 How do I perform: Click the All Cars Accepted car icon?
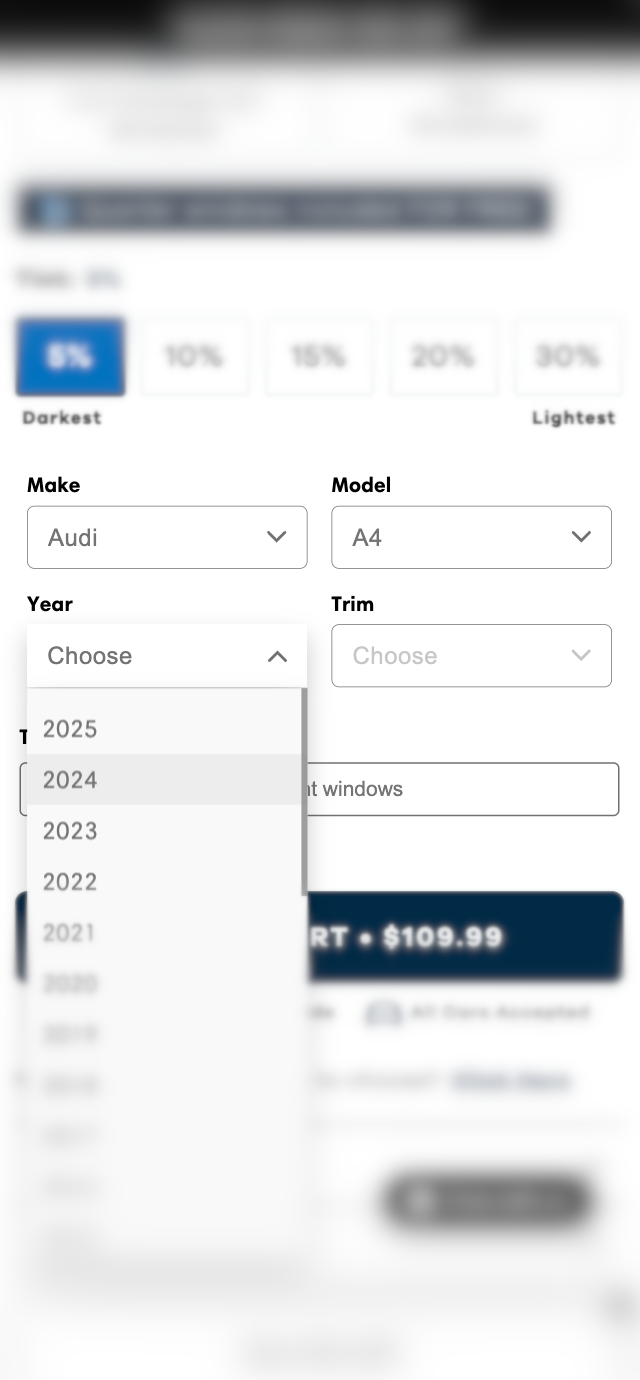pyautogui.click(x=383, y=1013)
